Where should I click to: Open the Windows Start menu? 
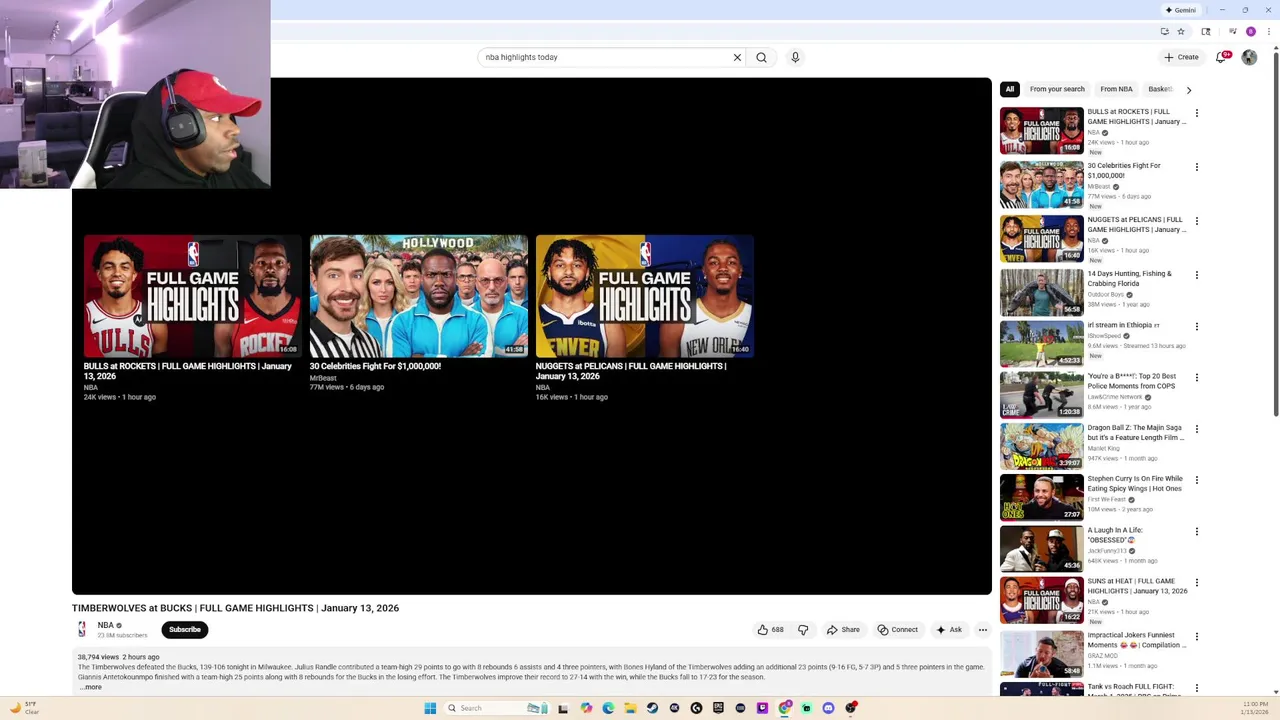point(430,708)
